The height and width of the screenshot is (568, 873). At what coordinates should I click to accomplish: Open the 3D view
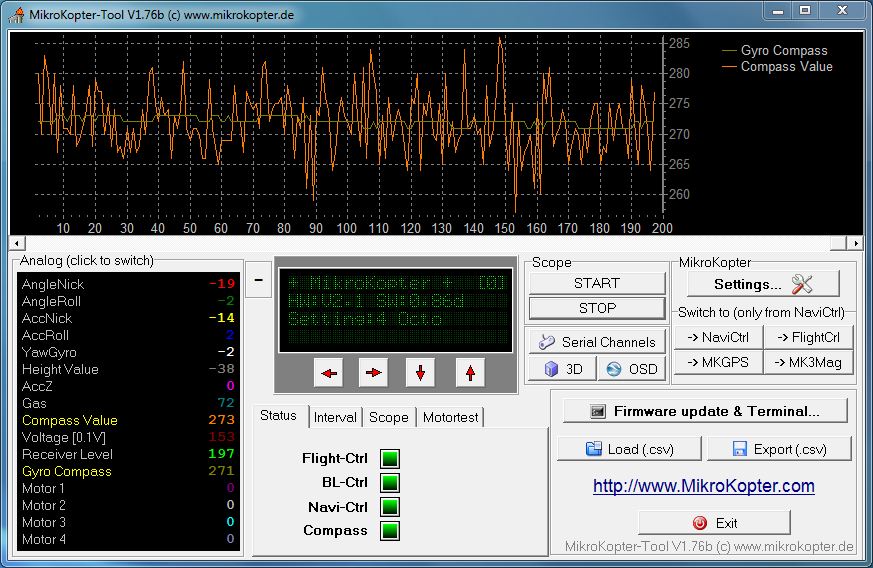(562, 369)
